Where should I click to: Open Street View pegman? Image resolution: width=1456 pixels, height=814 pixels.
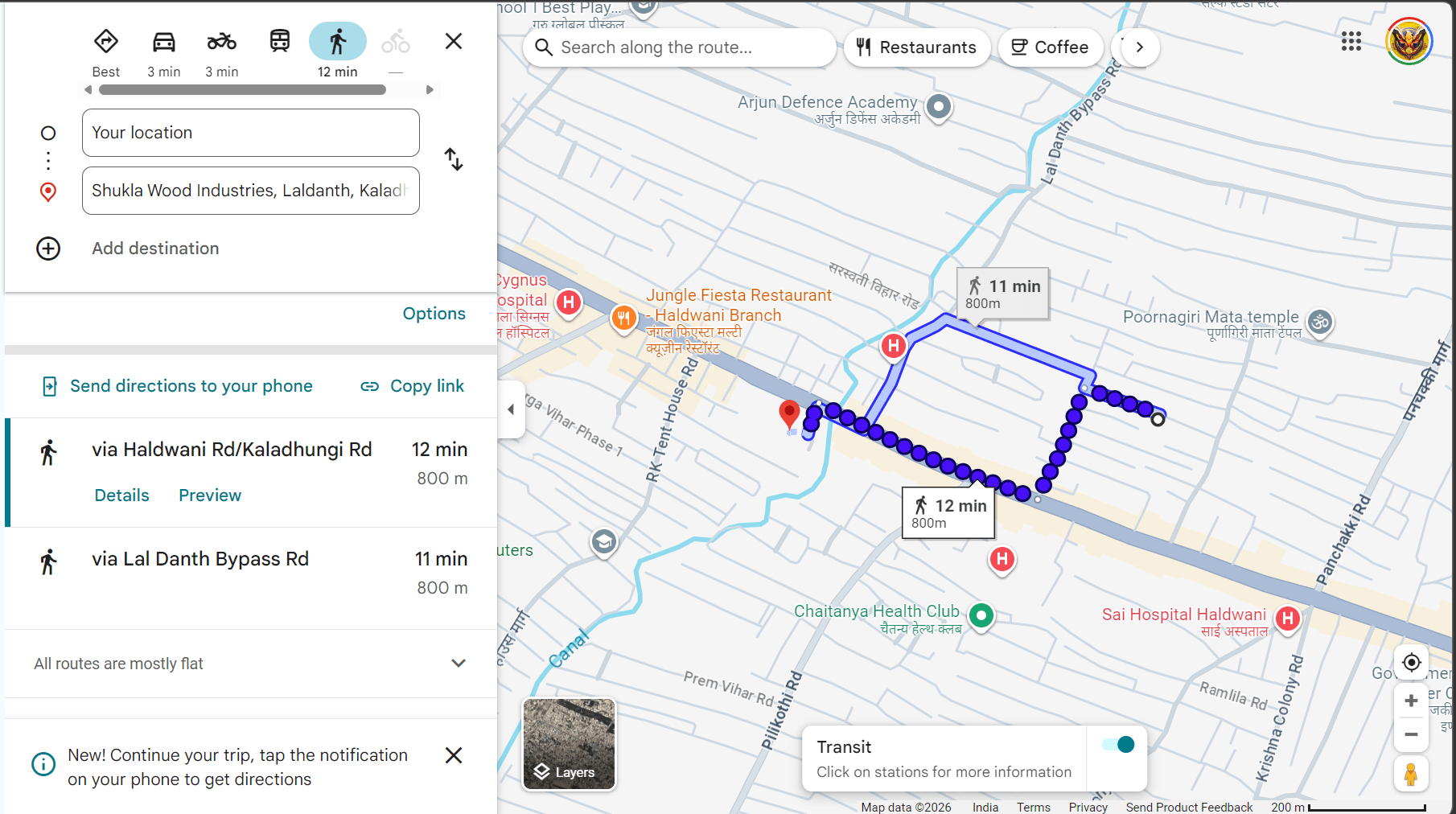point(1411,774)
